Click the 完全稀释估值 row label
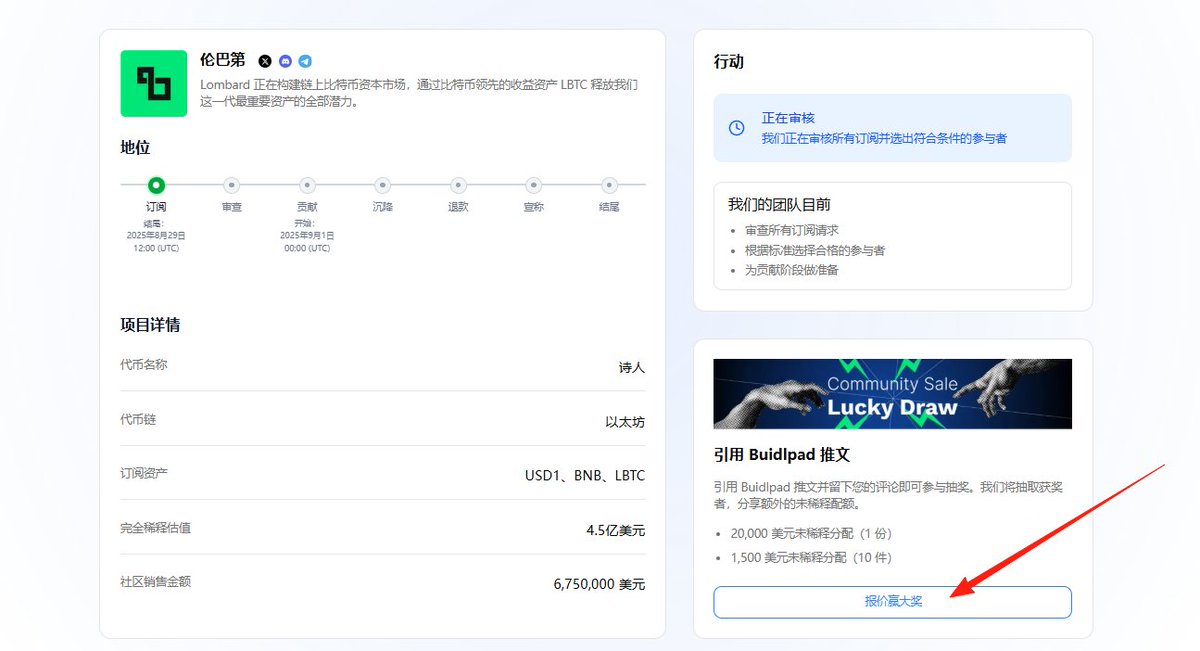The width and height of the screenshot is (1200, 651). (155, 527)
